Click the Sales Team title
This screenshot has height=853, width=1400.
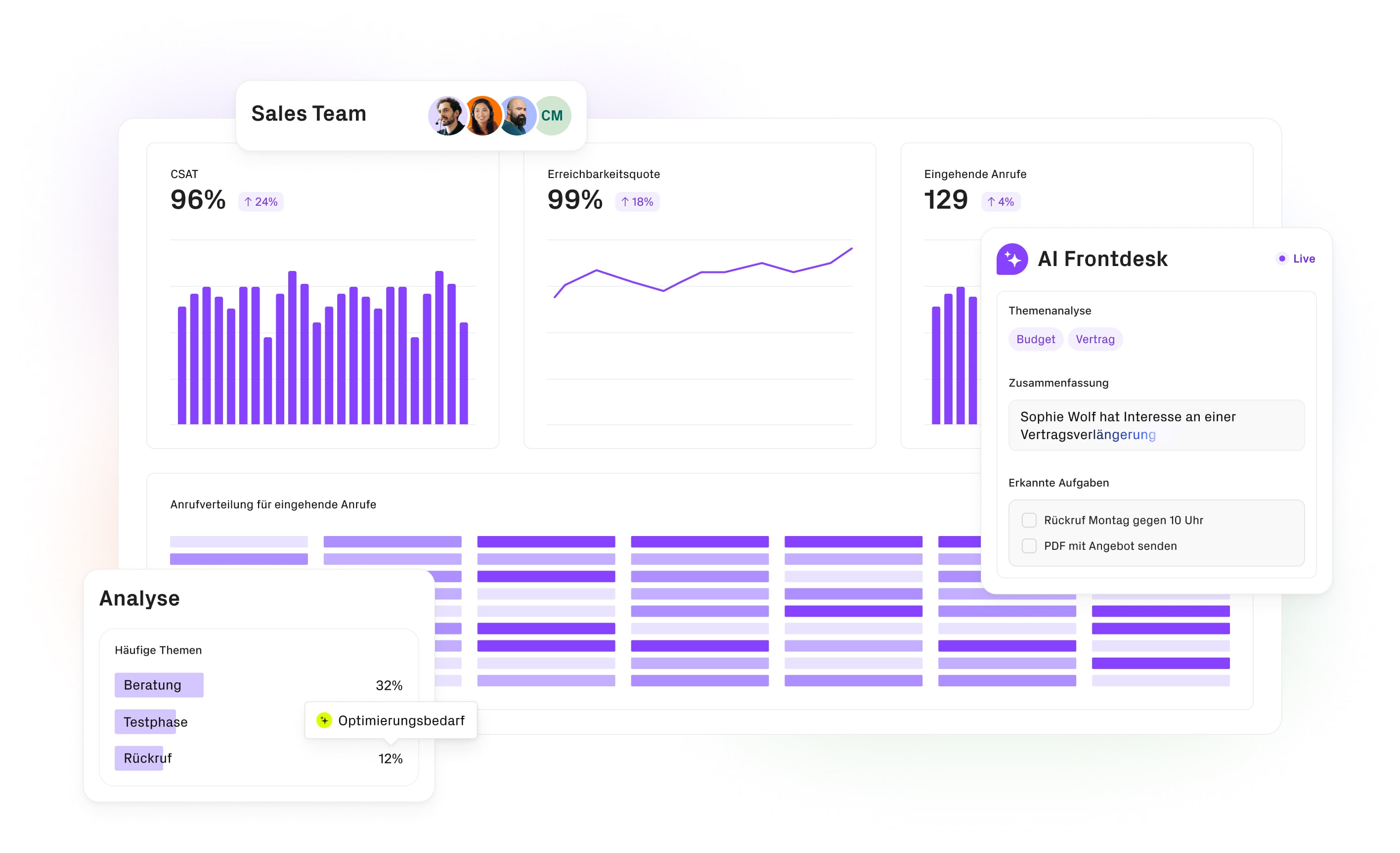pyautogui.click(x=308, y=114)
